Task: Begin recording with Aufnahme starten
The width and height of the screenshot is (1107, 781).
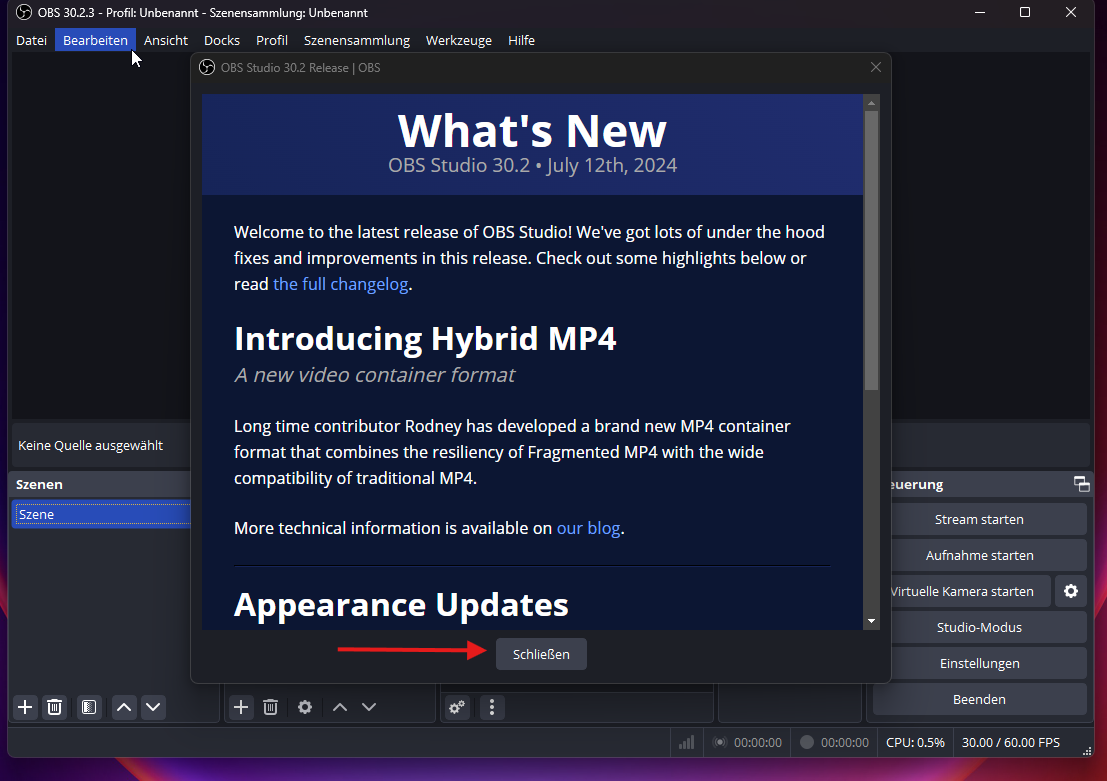Action: [979, 555]
